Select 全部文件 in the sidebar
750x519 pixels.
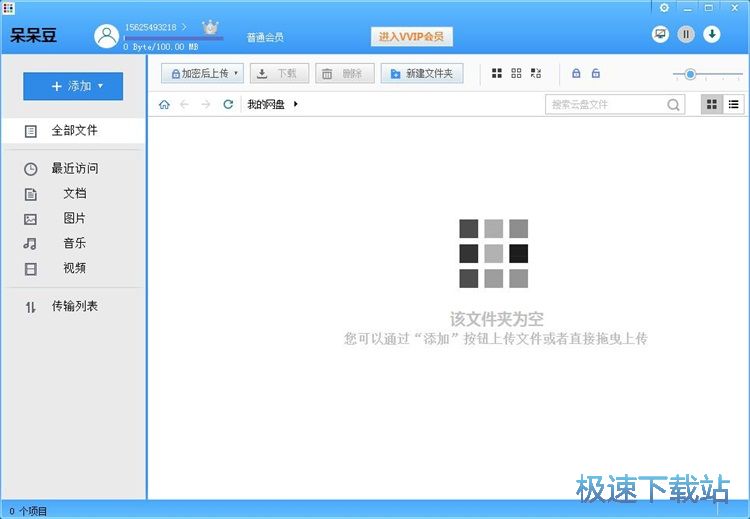click(74, 131)
